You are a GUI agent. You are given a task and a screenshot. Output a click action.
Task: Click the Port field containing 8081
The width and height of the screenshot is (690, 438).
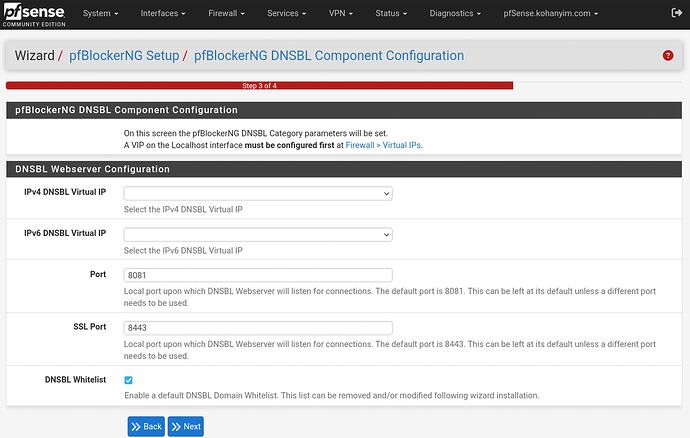[258, 275]
